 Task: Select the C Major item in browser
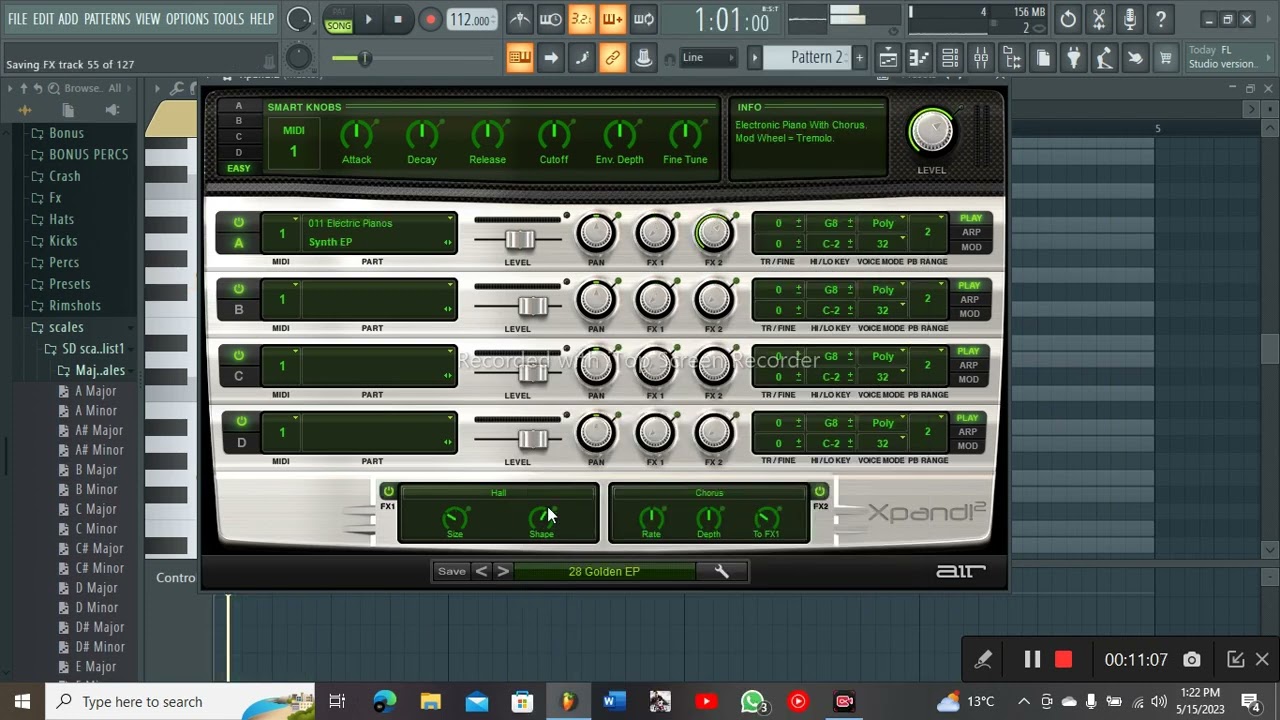tap(96, 509)
